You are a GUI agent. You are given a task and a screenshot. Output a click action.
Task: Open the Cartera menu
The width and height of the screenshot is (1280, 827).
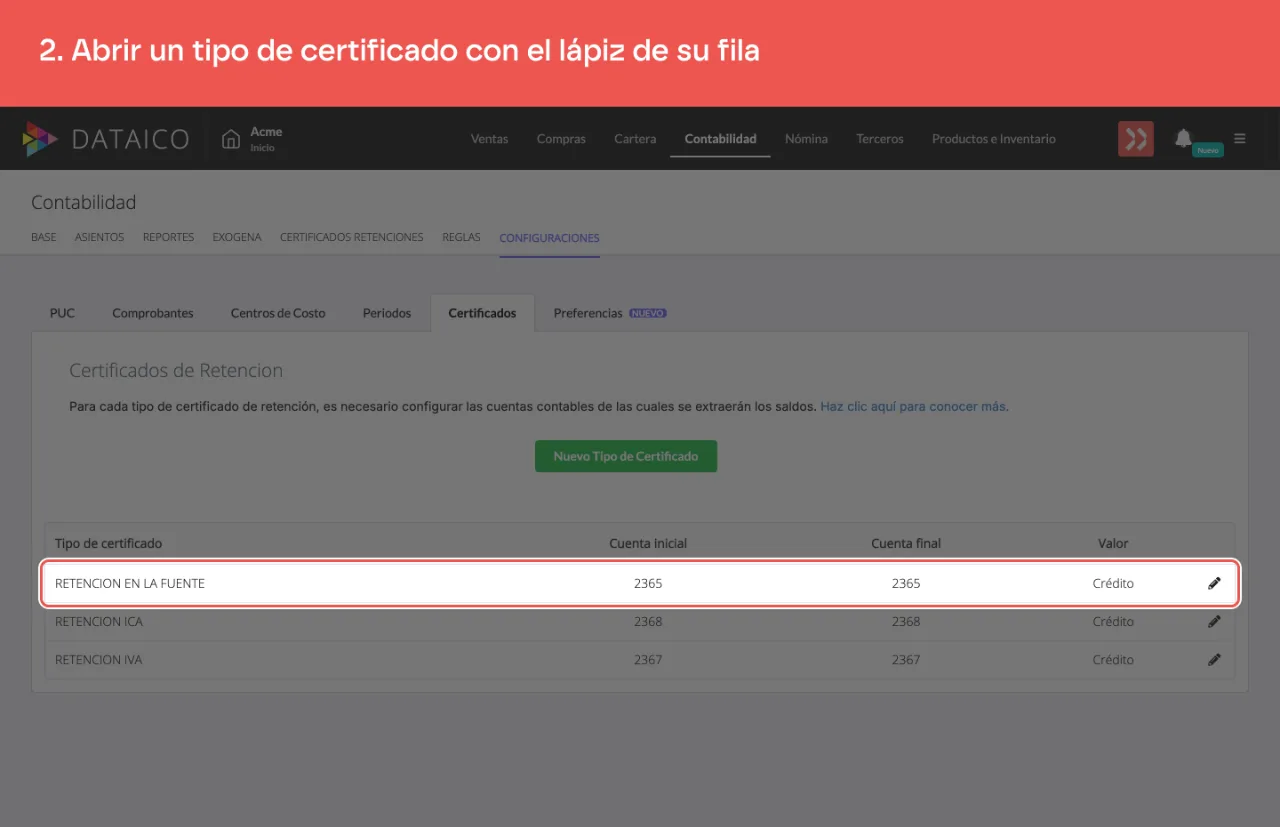635,139
